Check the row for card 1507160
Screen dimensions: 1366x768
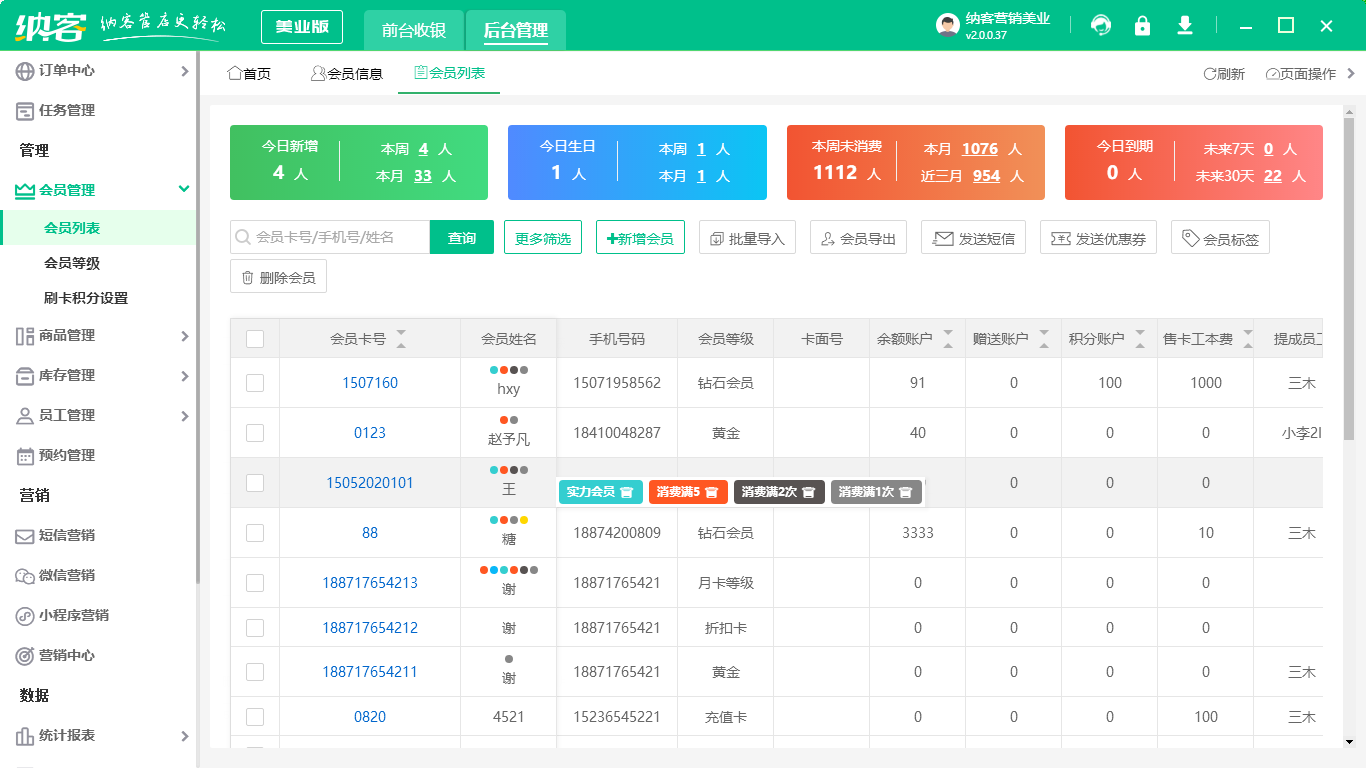[x=255, y=383]
